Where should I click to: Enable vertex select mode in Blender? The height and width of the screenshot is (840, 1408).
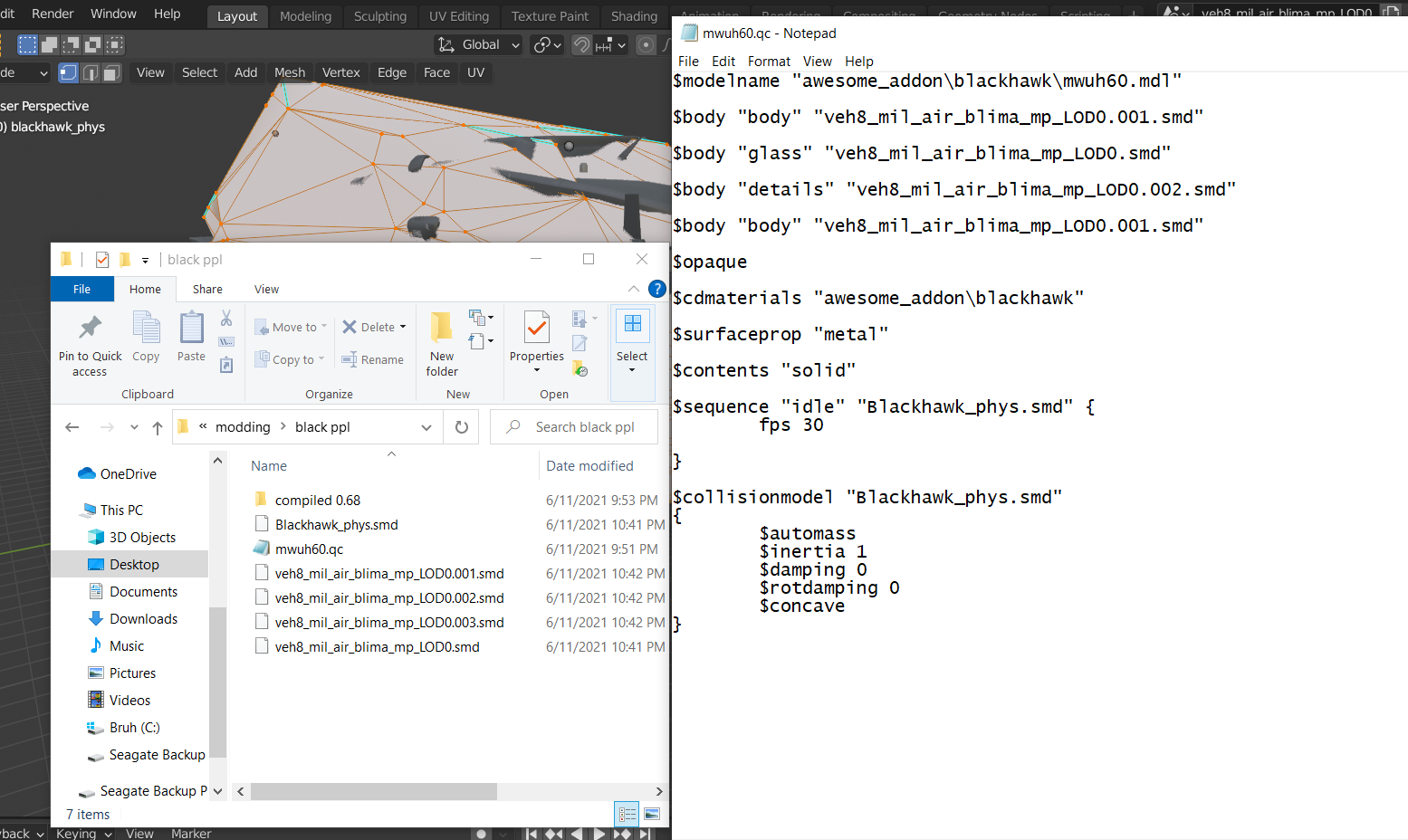(68, 72)
